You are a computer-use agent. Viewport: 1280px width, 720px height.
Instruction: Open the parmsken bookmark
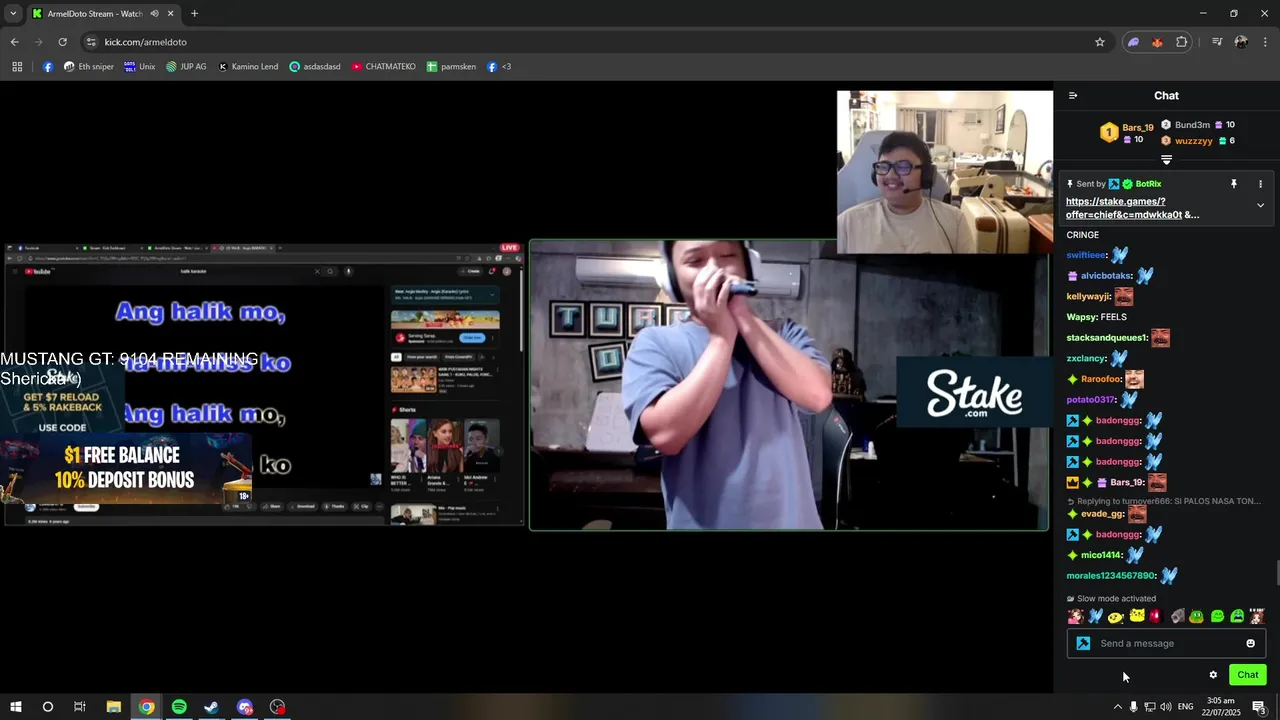451,67
